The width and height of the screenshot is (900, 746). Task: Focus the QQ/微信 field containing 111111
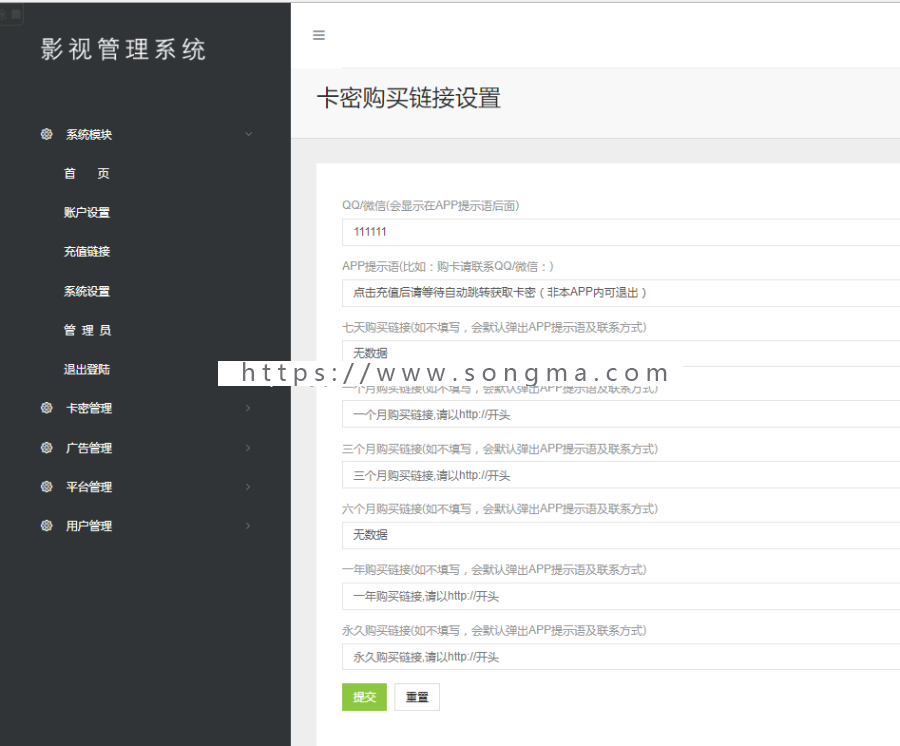[x=621, y=232]
